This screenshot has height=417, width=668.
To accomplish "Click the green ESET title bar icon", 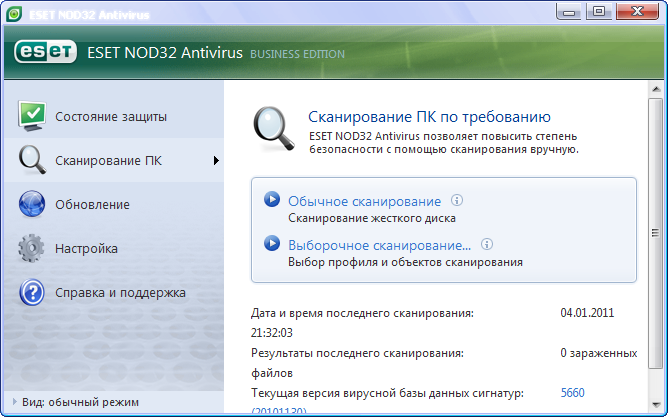I will (x=14, y=14).
